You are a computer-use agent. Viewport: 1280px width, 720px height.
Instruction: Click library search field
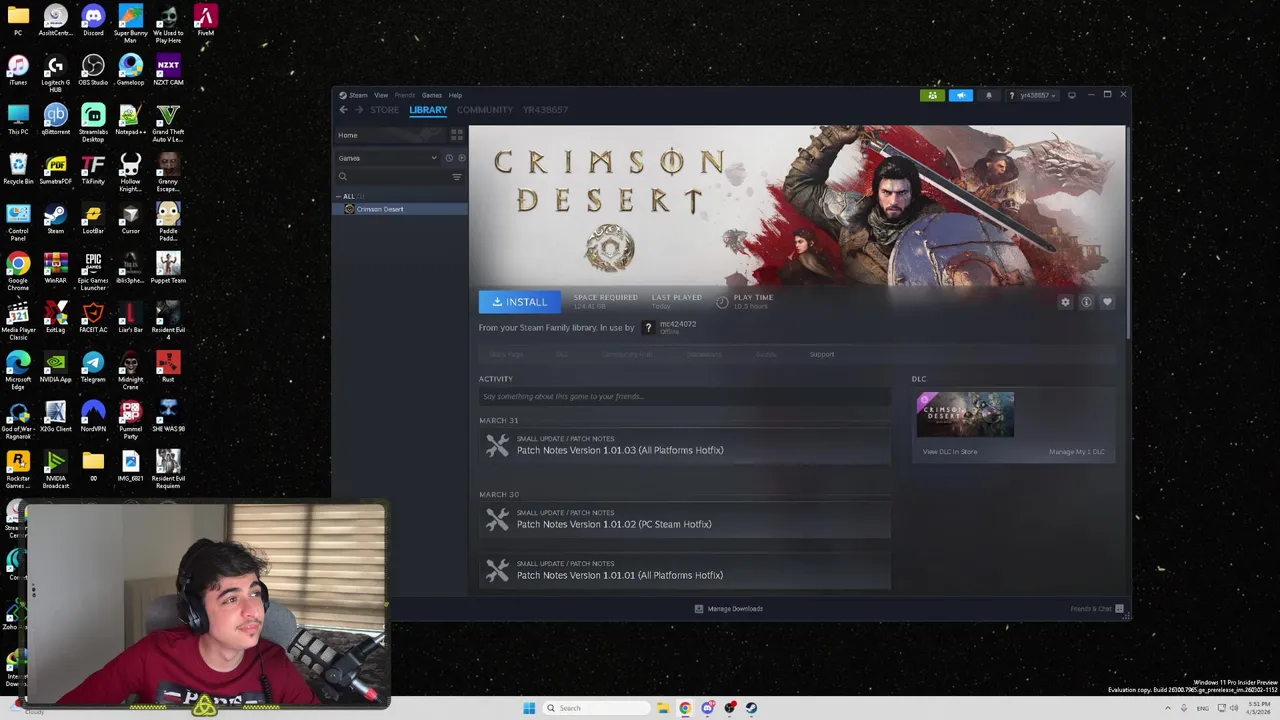(x=393, y=177)
